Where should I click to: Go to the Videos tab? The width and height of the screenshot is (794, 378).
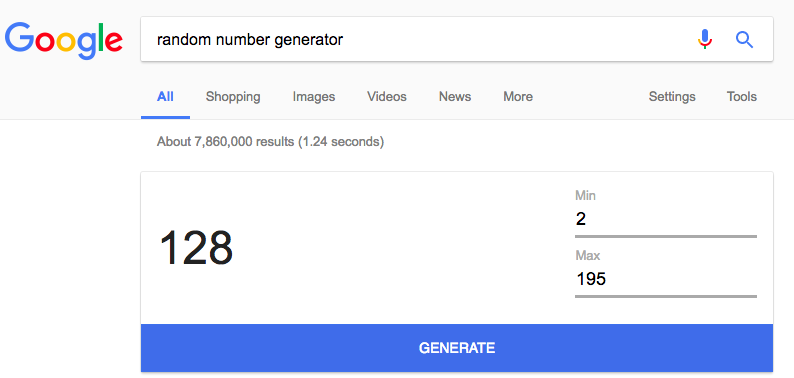387,96
